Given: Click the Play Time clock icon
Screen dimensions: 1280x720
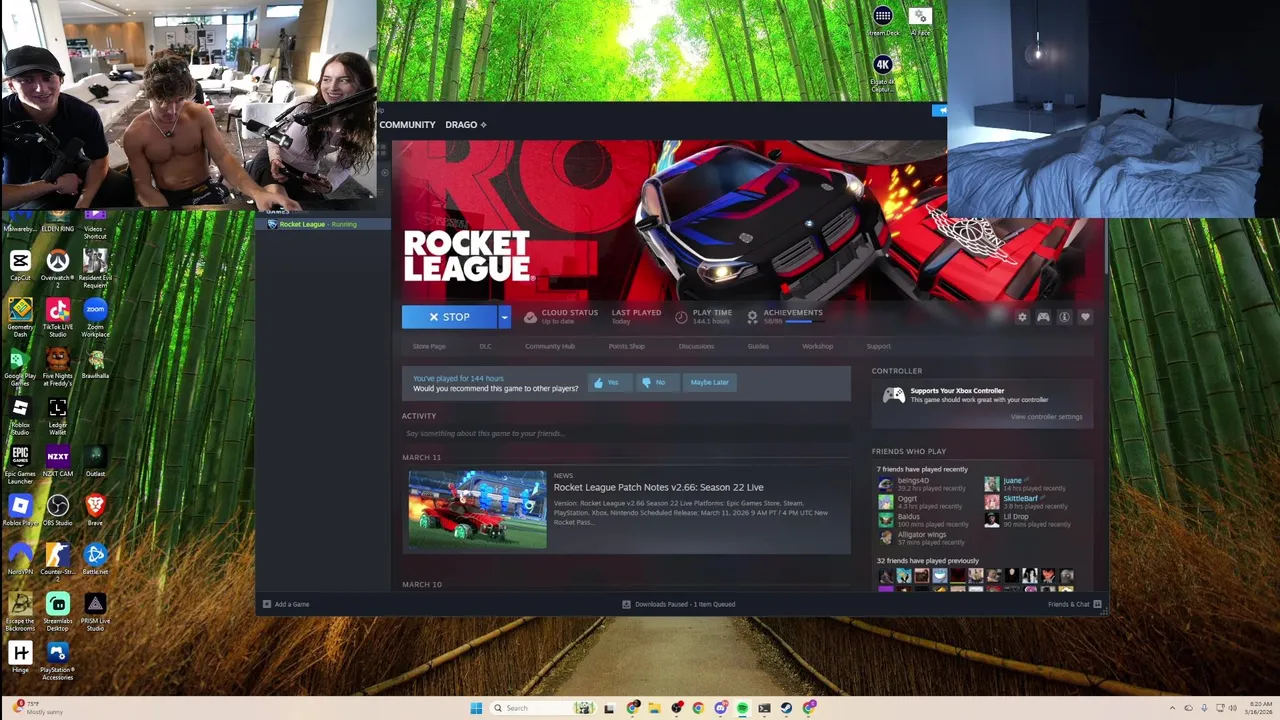Looking at the screenshot, I should pos(681,317).
